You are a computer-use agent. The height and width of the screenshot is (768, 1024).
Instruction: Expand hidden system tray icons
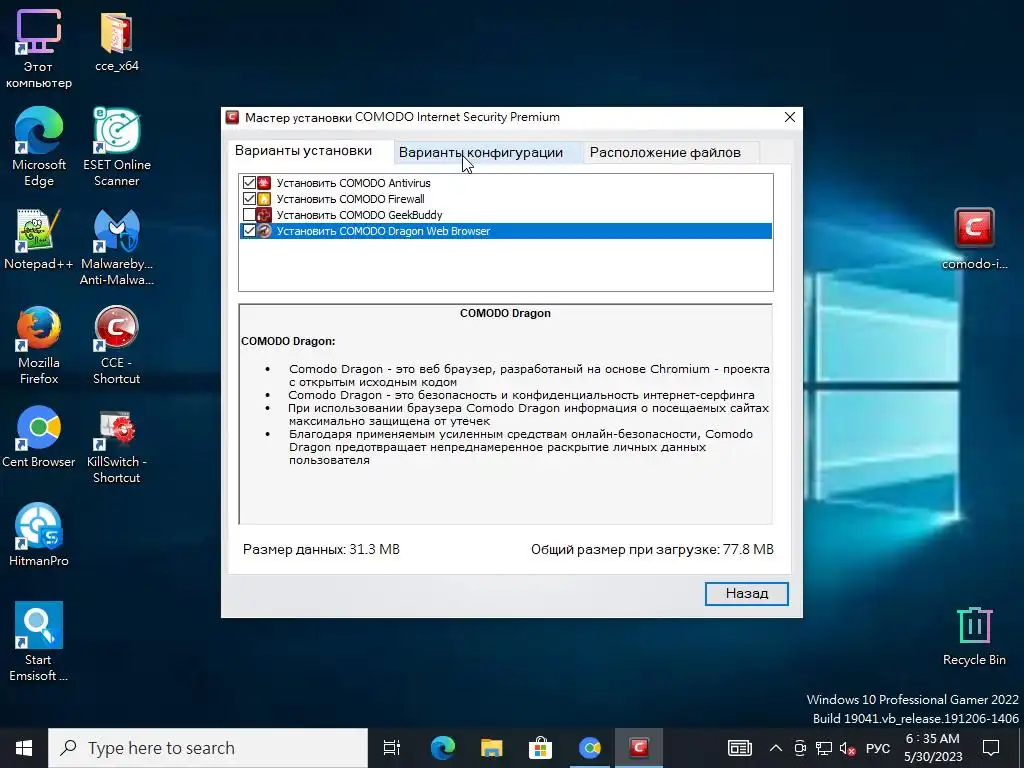tap(775, 748)
